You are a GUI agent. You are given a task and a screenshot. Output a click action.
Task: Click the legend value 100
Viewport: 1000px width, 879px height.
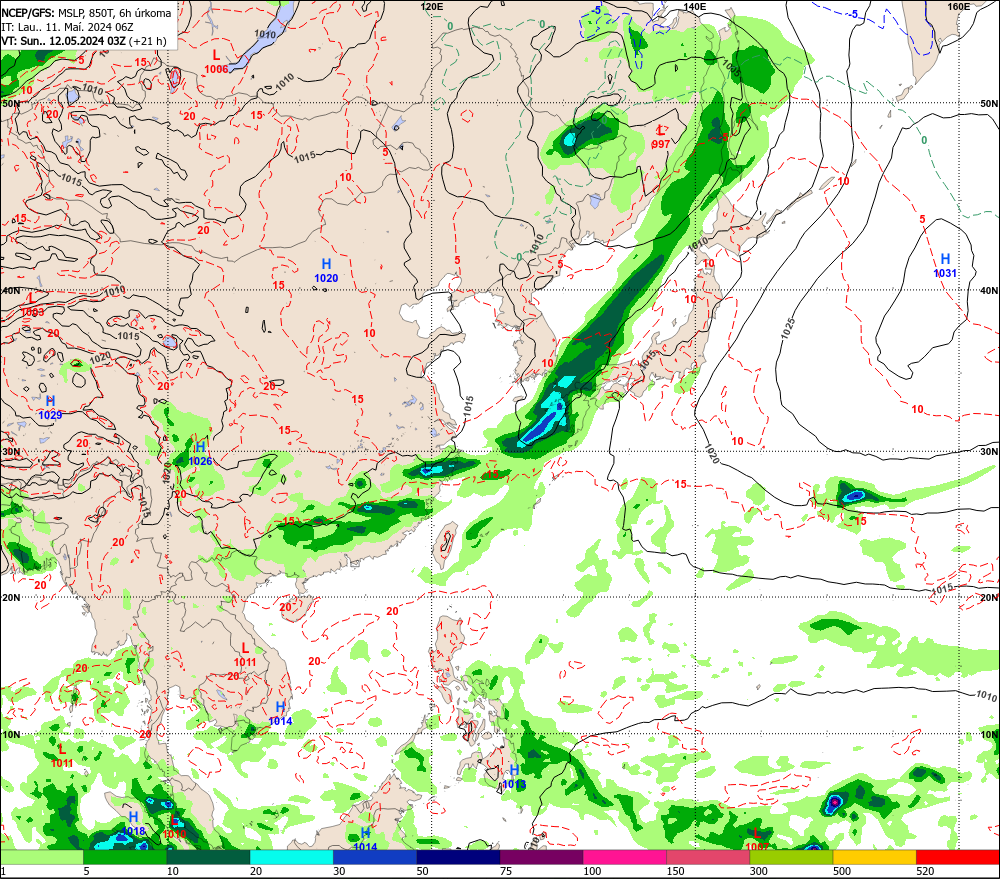(x=592, y=871)
